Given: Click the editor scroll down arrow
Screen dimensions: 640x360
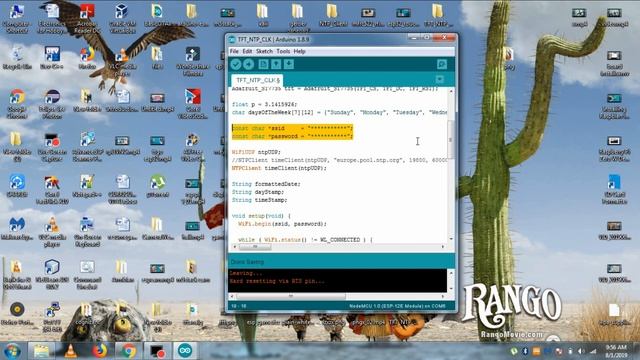Looking at the screenshot, I should tap(451, 239).
